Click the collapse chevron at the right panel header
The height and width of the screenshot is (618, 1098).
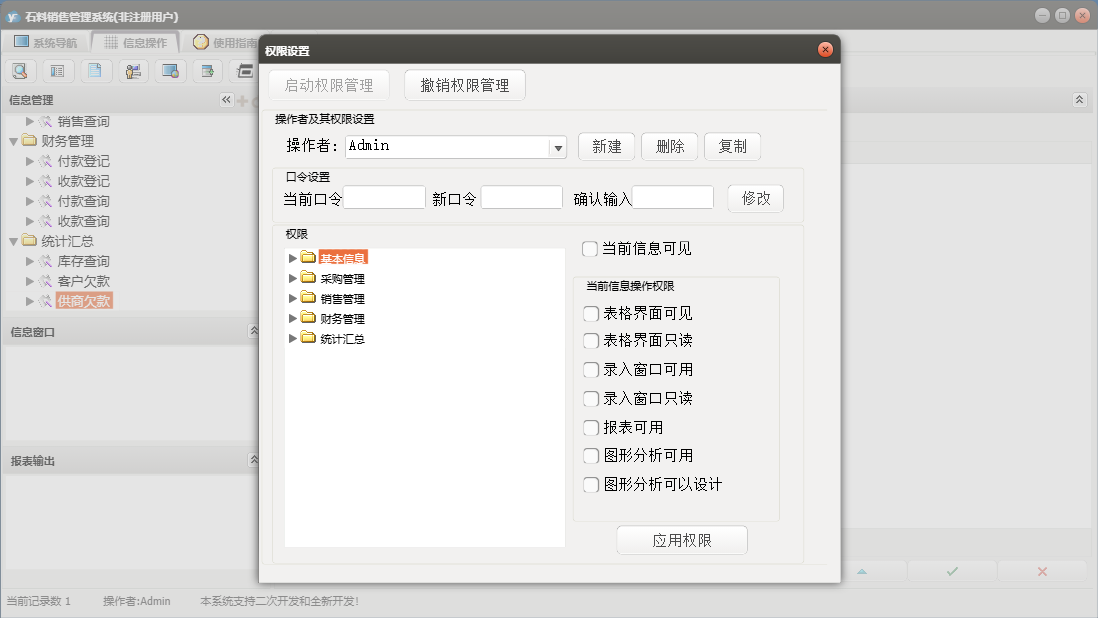1079,100
